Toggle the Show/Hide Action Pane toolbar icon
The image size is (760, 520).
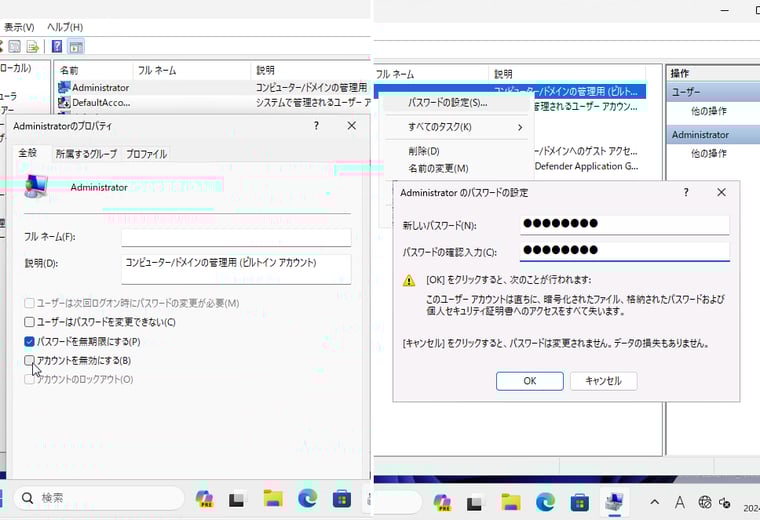pyautogui.click(x=76, y=46)
